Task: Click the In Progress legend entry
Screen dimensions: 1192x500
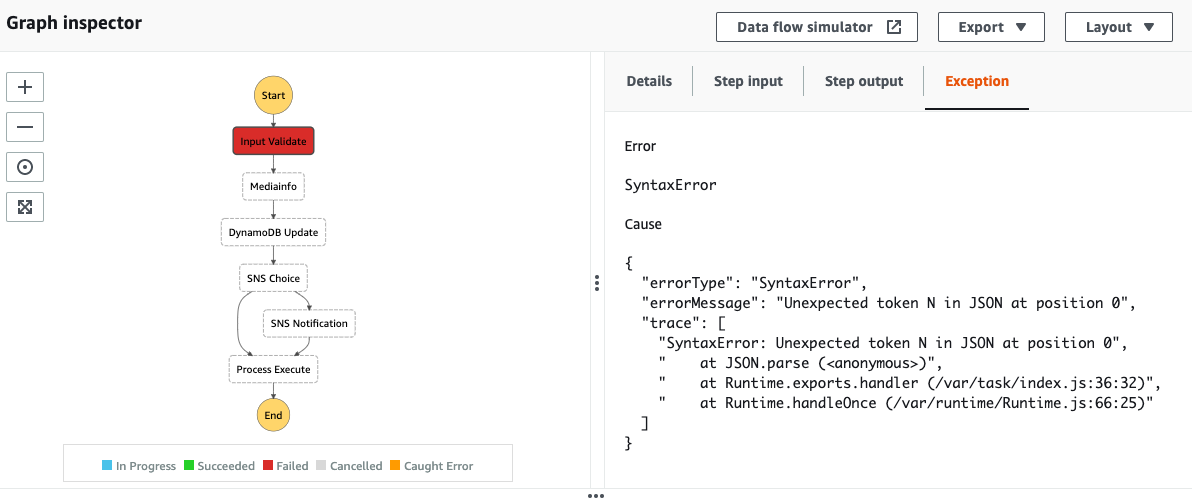Action: [x=139, y=466]
